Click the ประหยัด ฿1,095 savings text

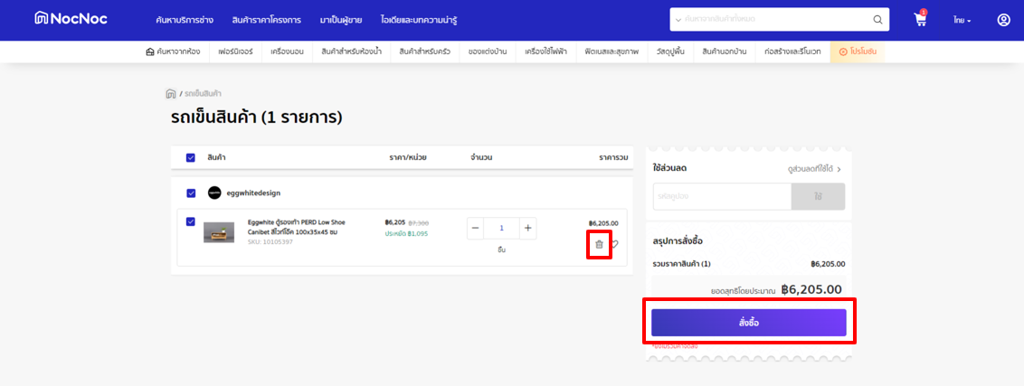406,233
